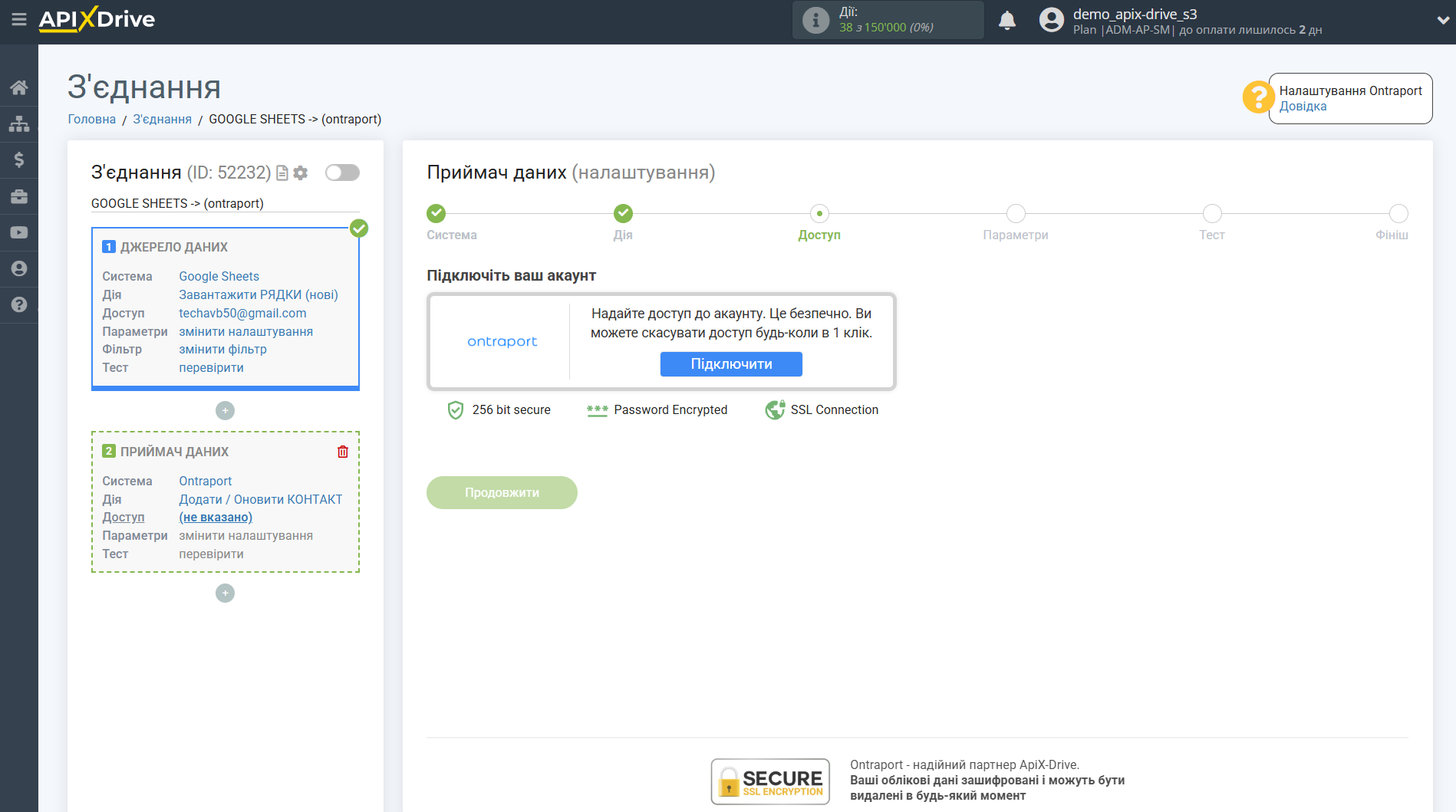Viewport: 1456px width, 812px height.
Task: Add a block below the data source
Action: 225,411
